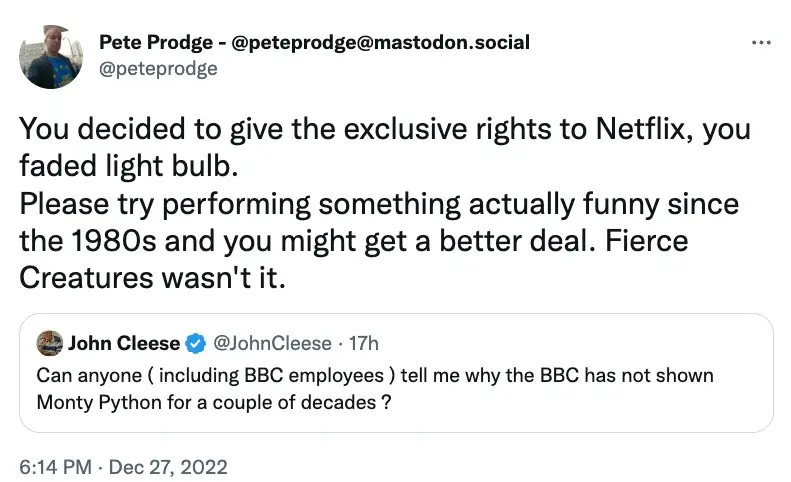Click the blue verified badge beside John Cleese
This screenshot has width=791, height=482.
(195, 344)
